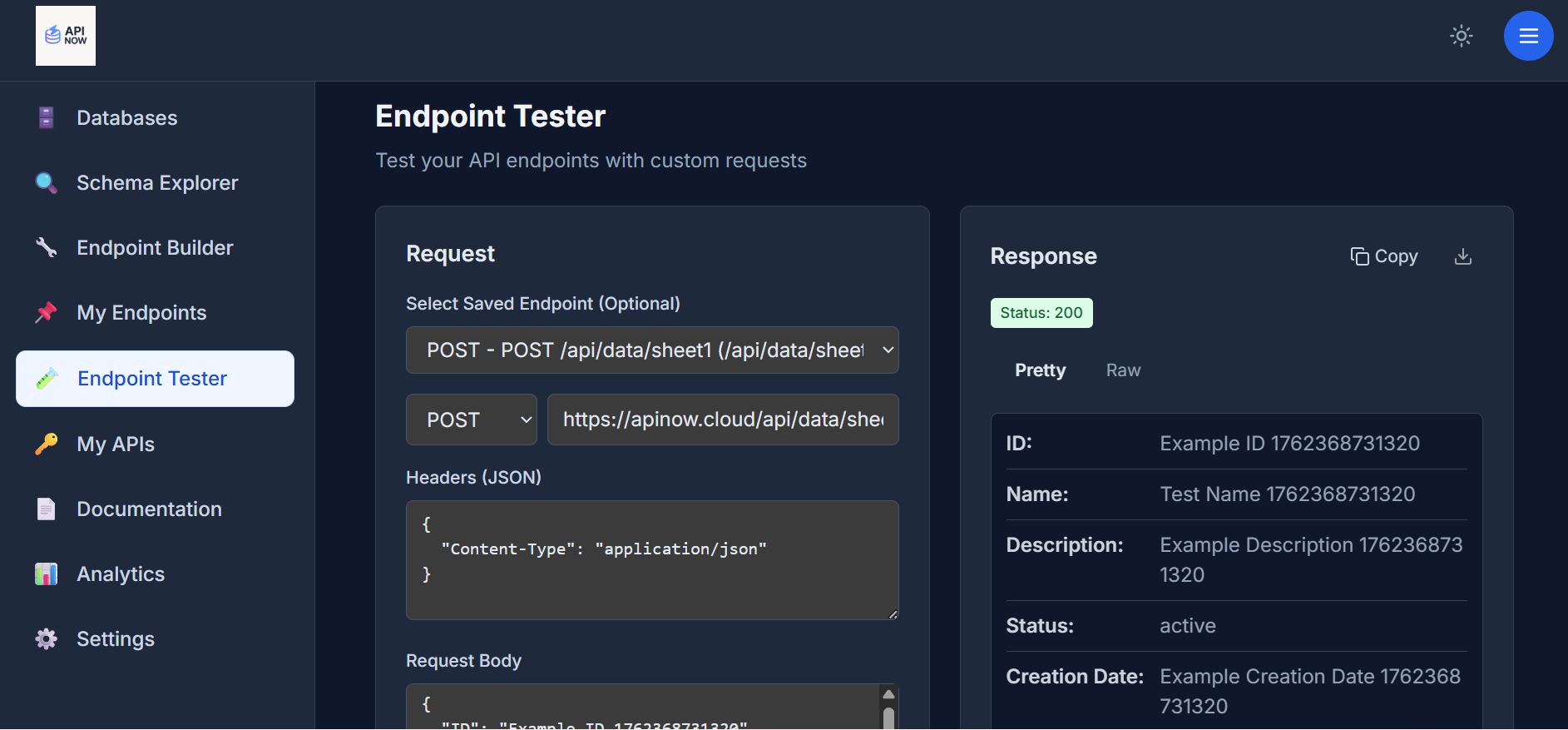
Task: Open Endpoint Builder page
Action: tap(156, 247)
